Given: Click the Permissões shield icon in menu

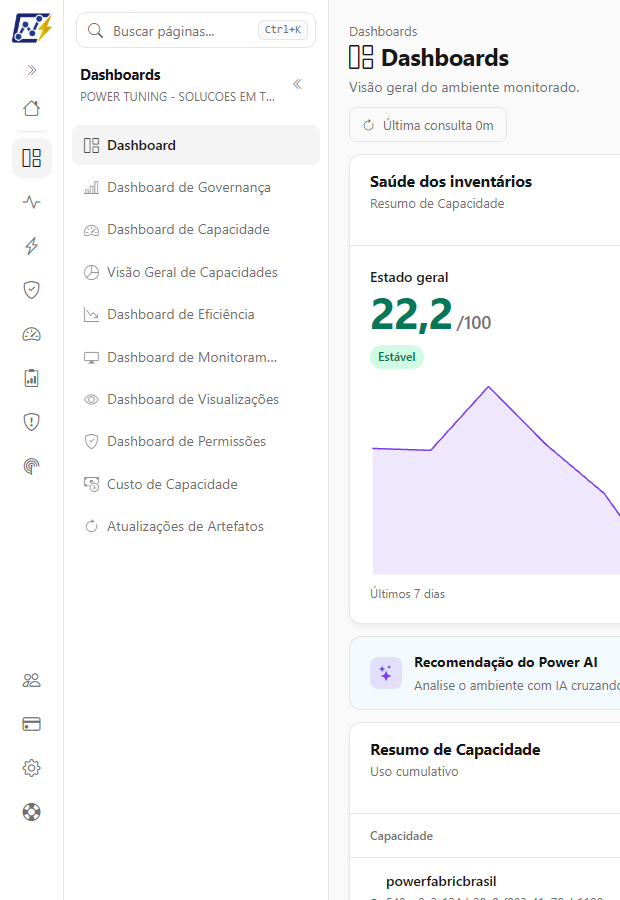Looking at the screenshot, I should (x=91, y=441).
